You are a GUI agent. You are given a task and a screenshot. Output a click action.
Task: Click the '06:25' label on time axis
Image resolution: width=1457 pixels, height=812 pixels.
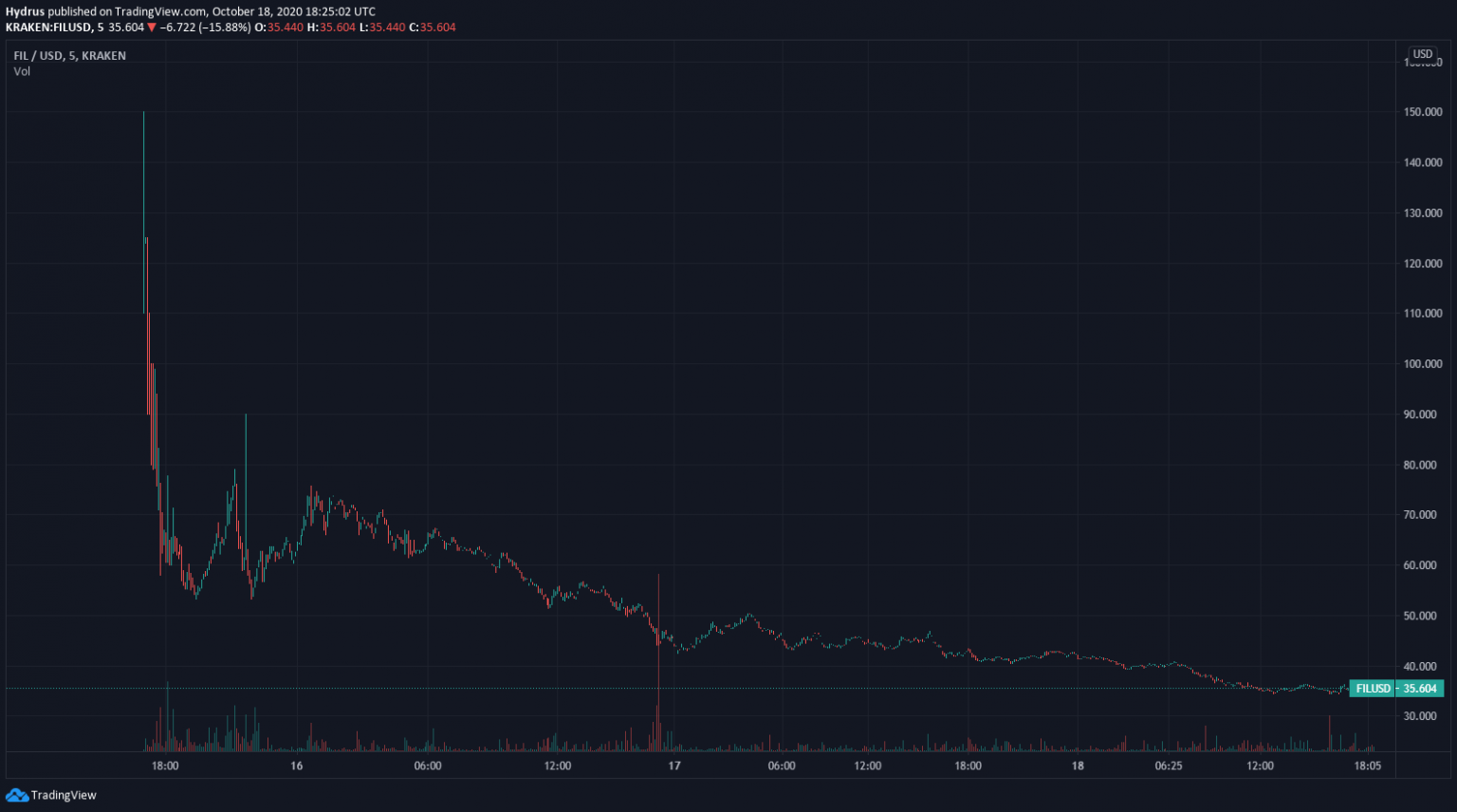1169,766
